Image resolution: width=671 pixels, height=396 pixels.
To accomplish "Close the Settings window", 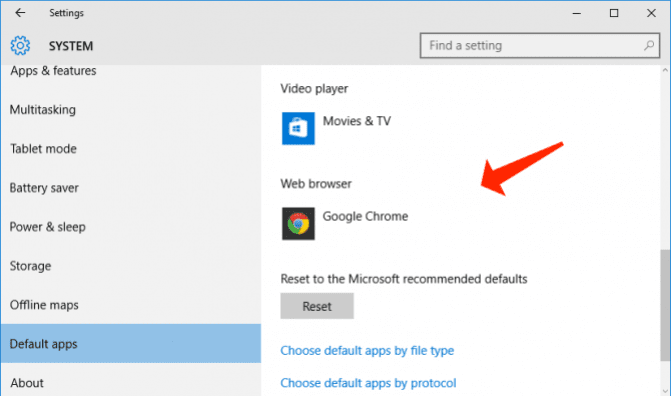I will click(x=651, y=13).
